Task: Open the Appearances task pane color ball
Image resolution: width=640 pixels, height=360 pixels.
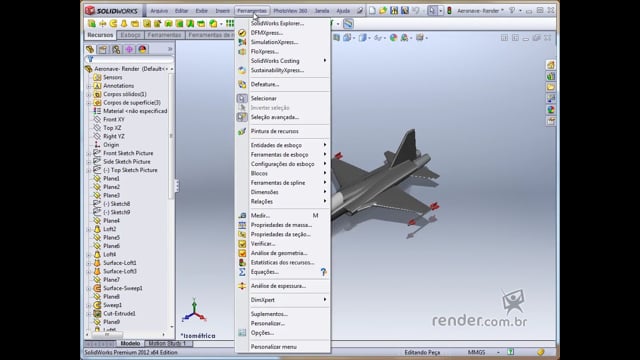Action: [551, 110]
